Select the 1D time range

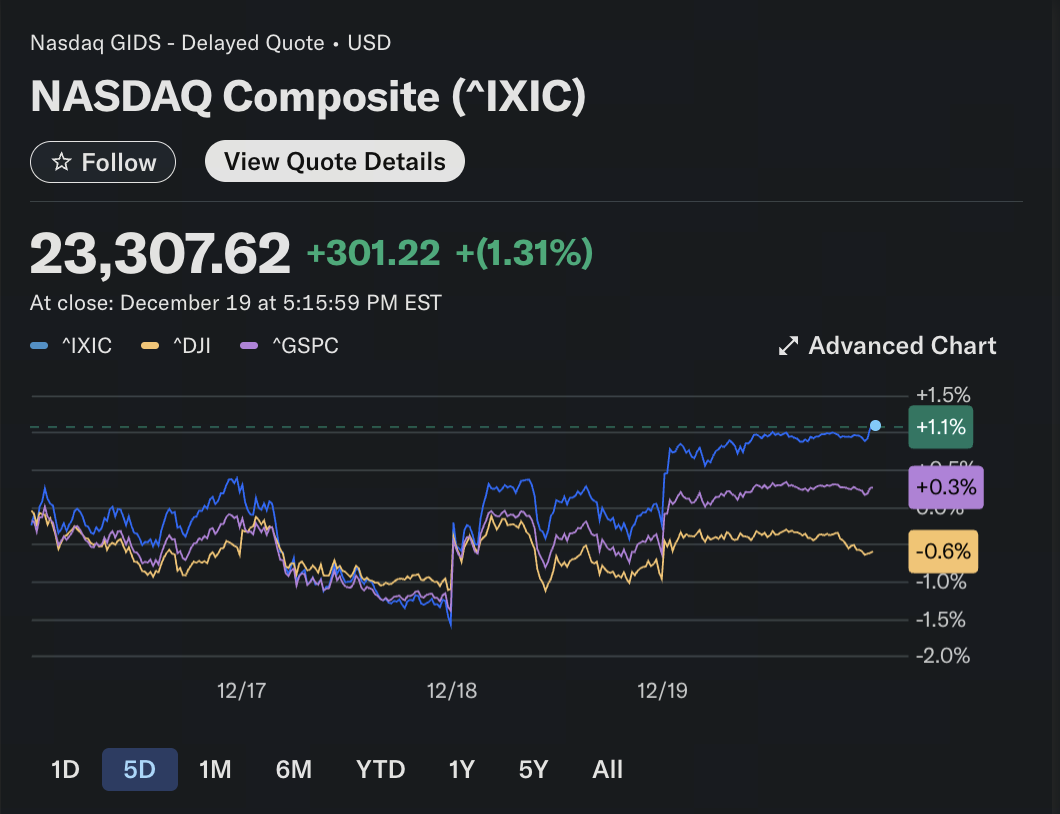pos(65,769)
